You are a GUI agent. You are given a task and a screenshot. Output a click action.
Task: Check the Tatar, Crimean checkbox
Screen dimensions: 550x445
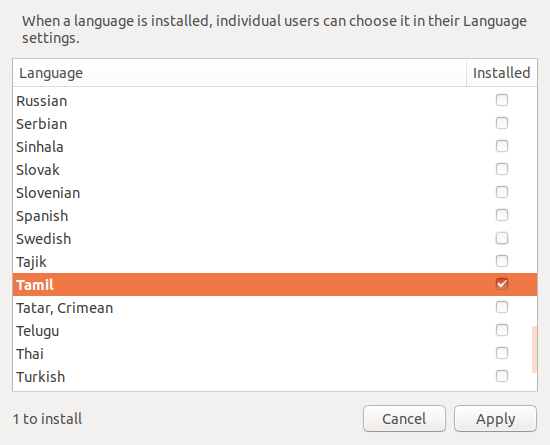coord(502,307)
